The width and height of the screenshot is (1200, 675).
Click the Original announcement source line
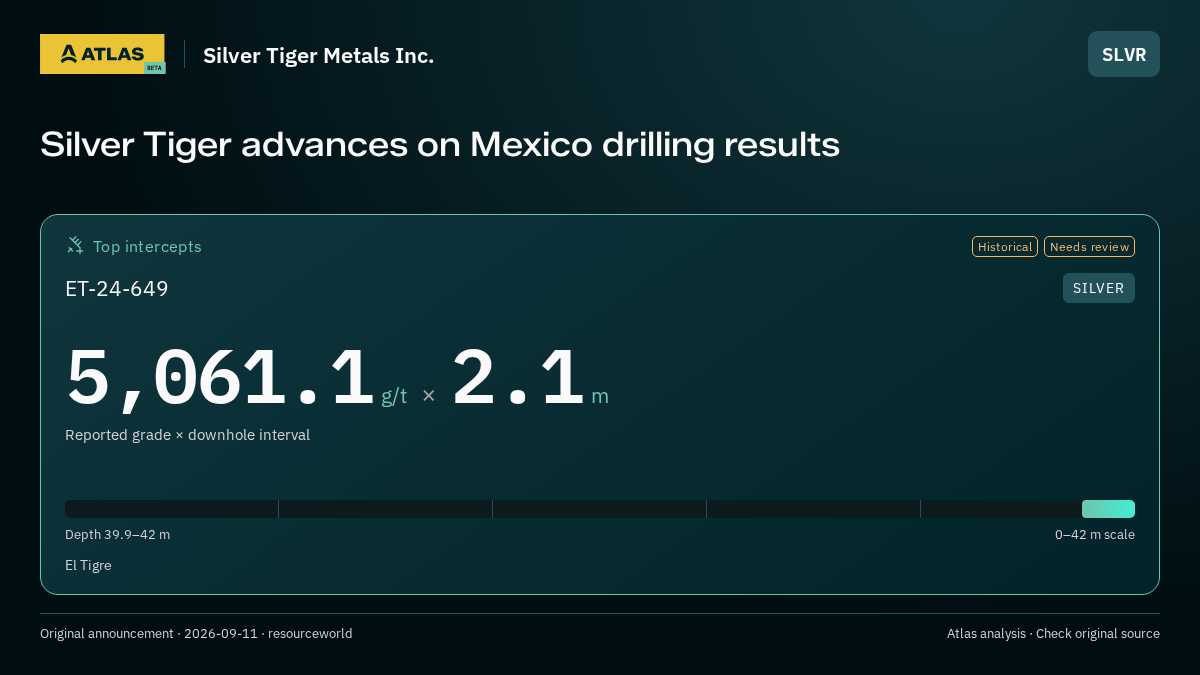(196, 634)
